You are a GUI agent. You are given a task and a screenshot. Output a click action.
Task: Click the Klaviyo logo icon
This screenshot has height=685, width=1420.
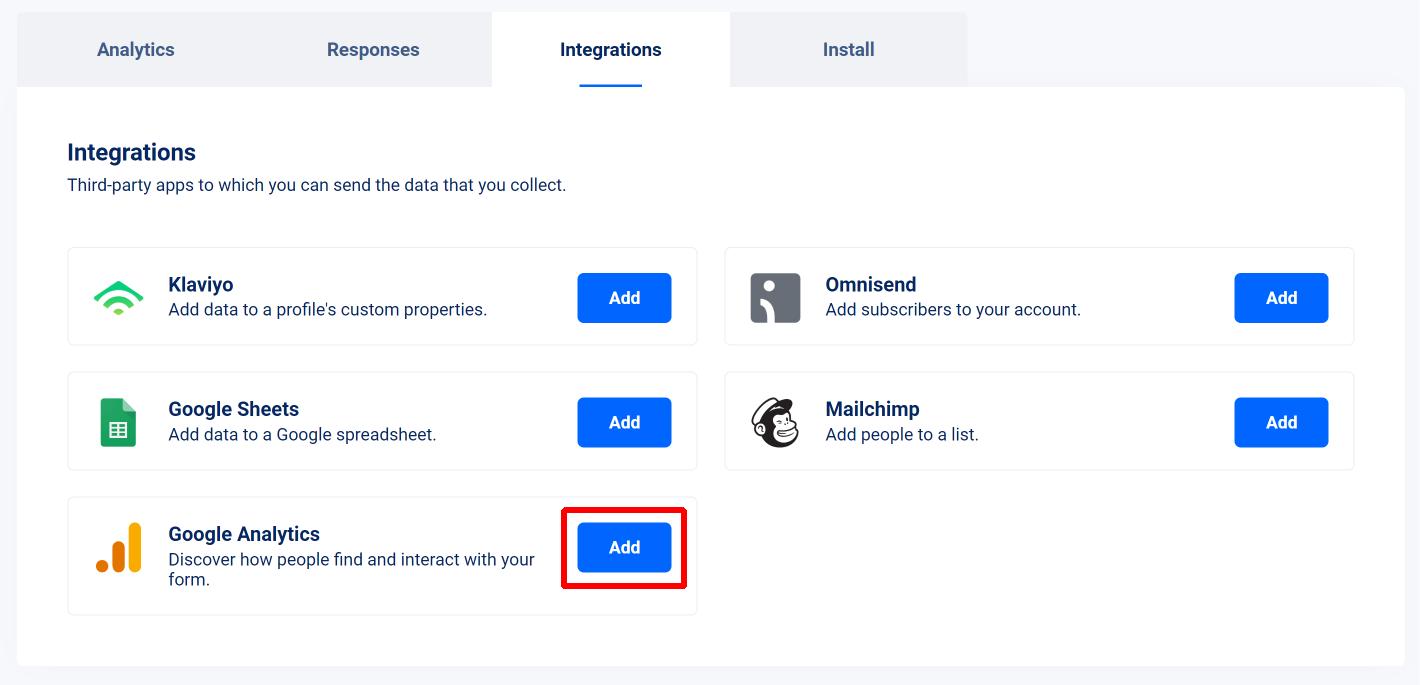coord(118,297)
